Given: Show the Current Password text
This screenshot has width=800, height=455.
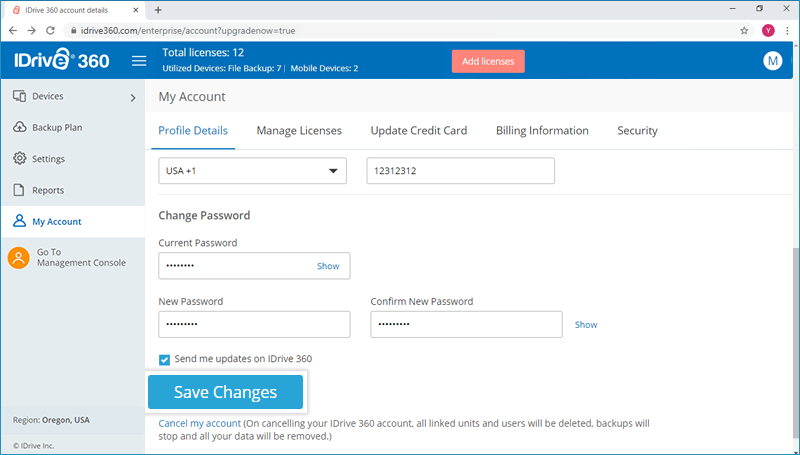Looking at the screenshot, I should pos(328,266).
